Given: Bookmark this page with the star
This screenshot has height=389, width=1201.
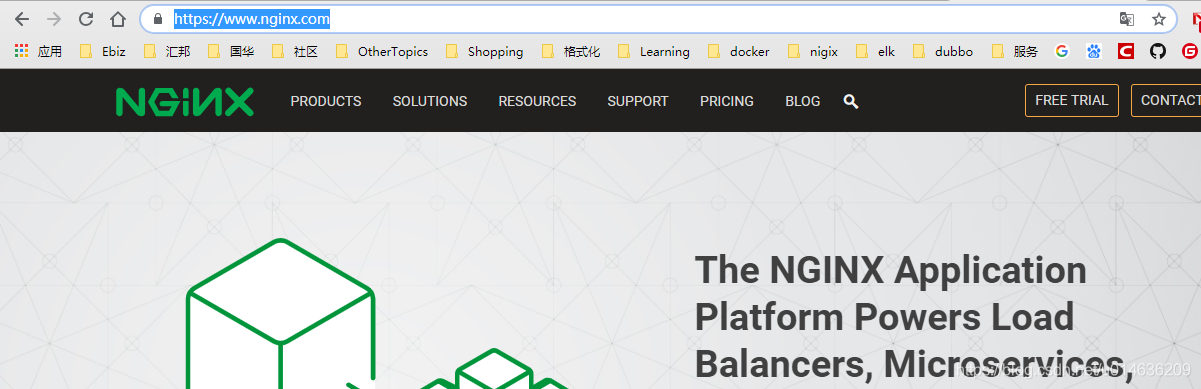Looking at the screenshot, I should pyautogui.click(x=1159, y=19).
